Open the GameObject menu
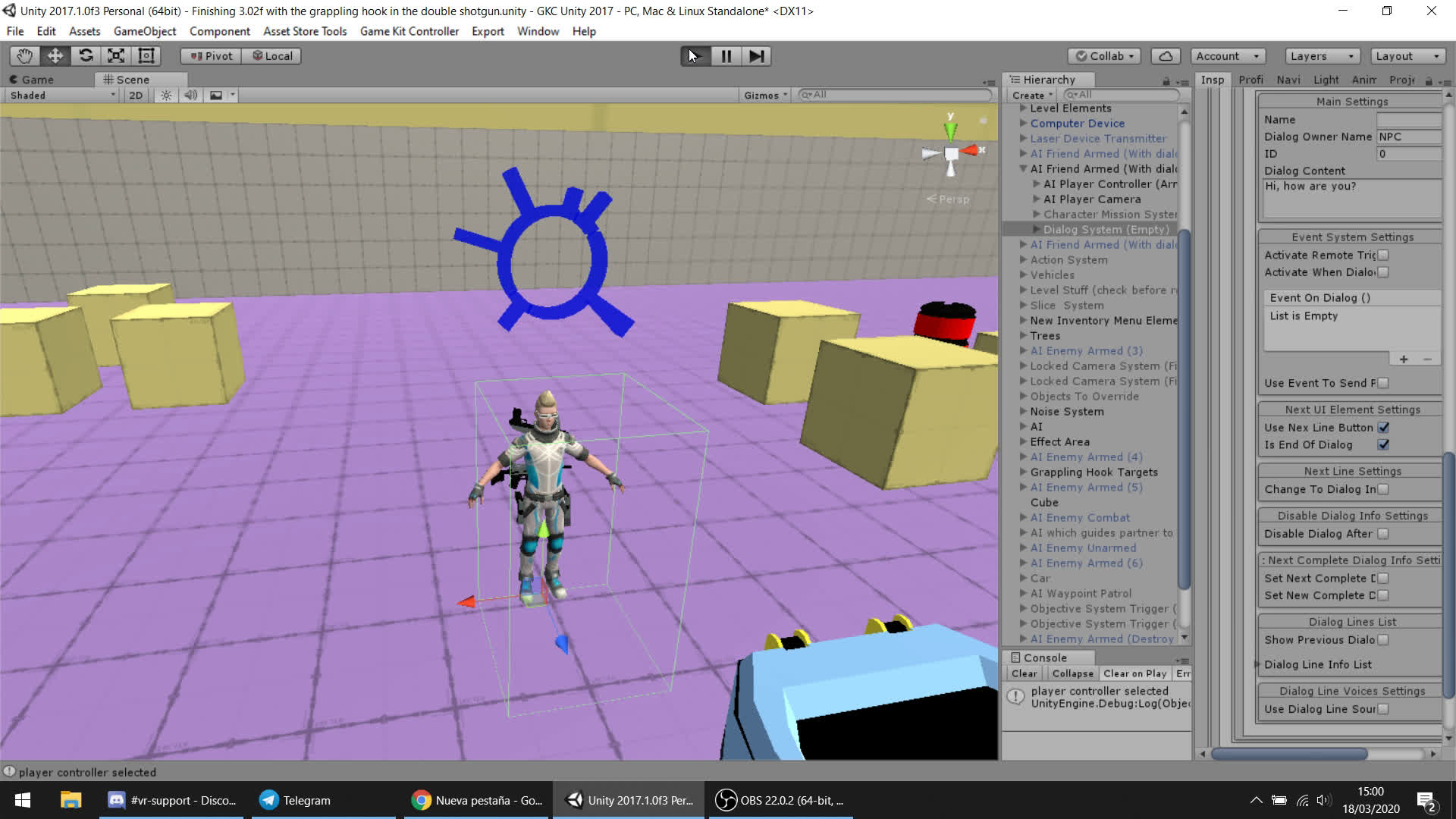This screenshot has height=819, width=1456. (x=144, y=31)
